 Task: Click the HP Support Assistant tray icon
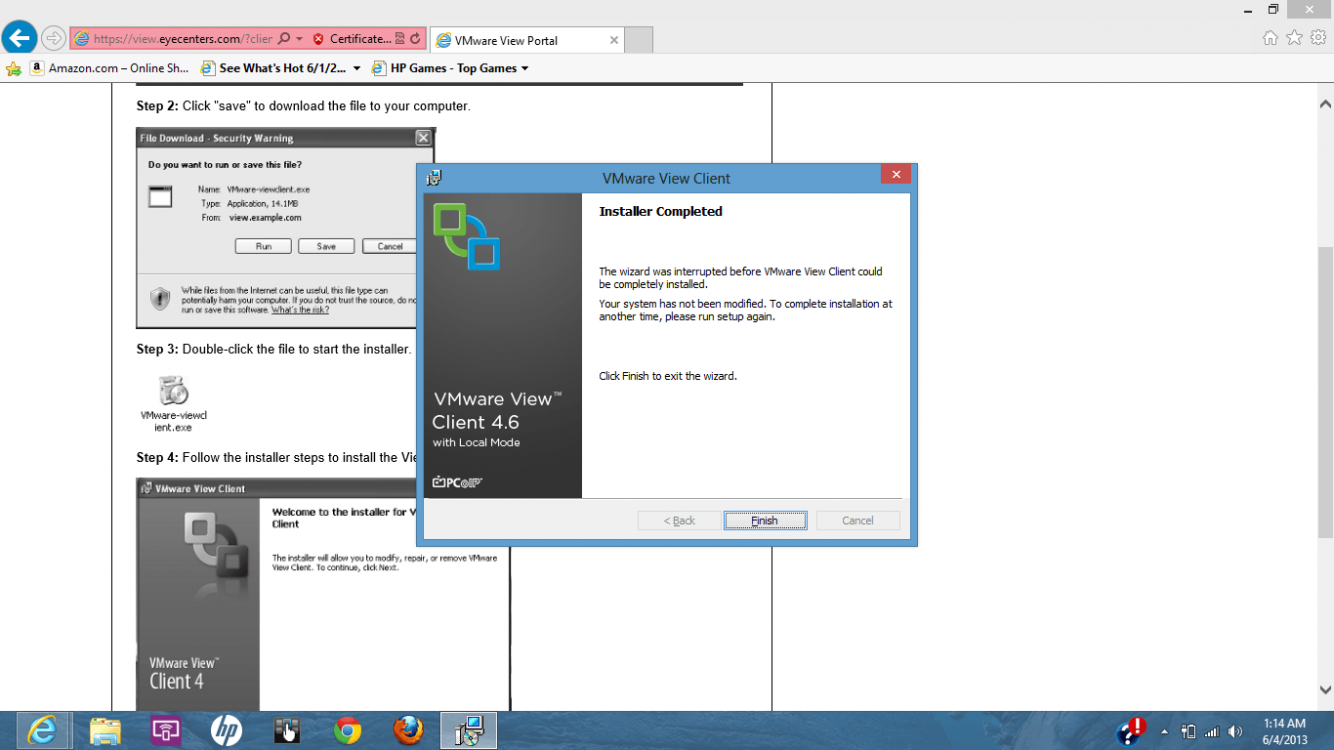coord(1131,731)
